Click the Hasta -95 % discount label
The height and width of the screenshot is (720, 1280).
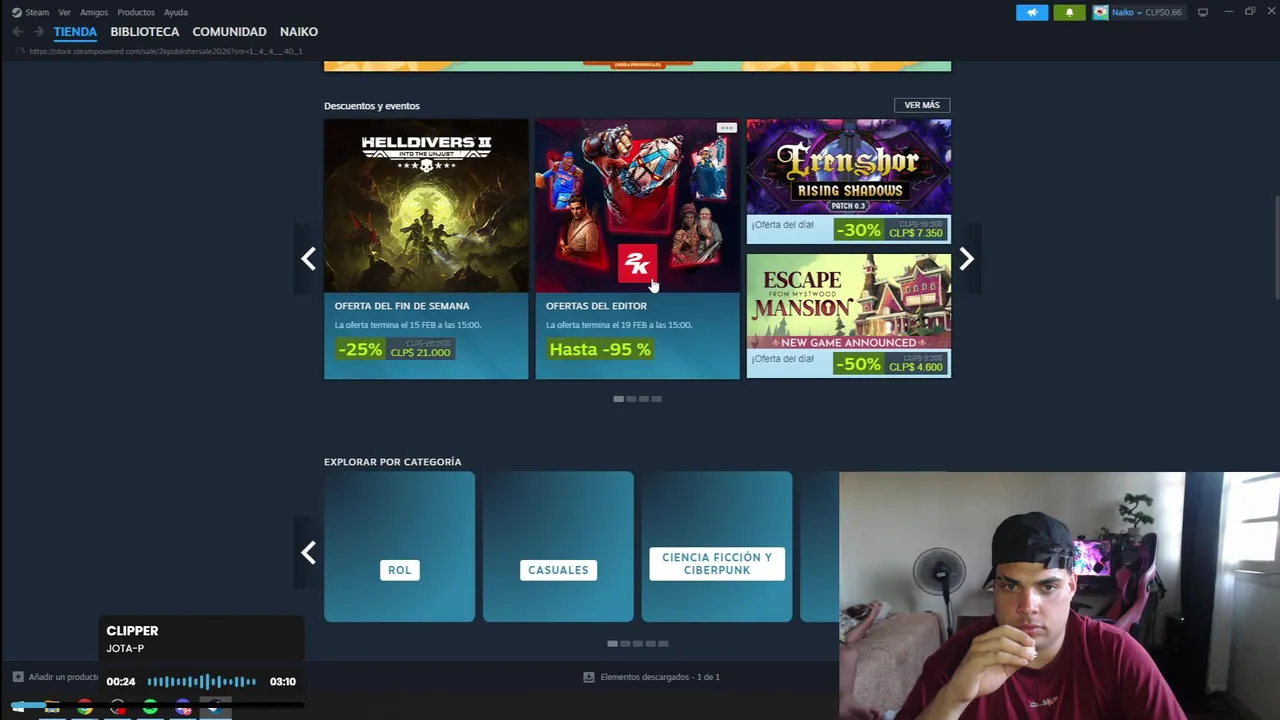(600, 349)
